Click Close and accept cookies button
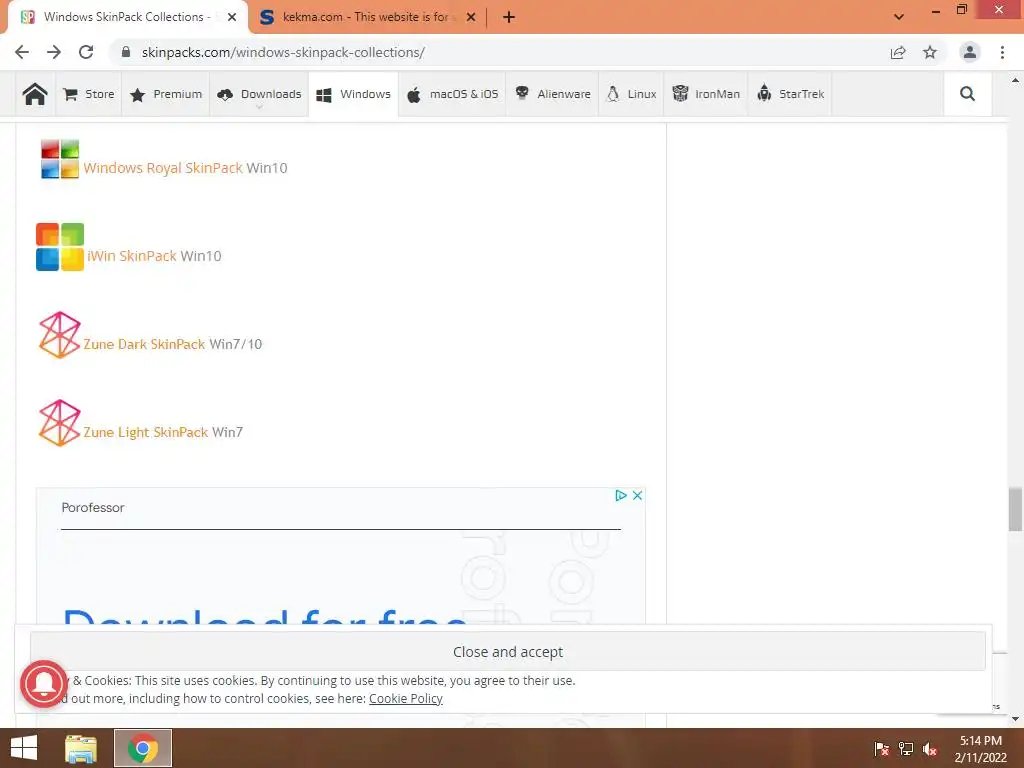 coord(507,652)
